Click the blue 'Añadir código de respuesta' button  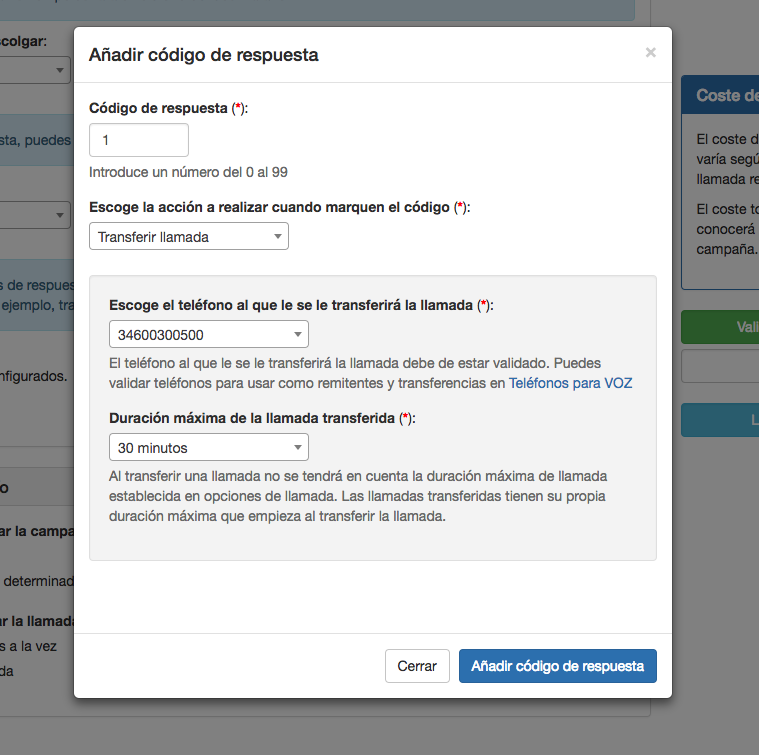click(x=557, y=665)
